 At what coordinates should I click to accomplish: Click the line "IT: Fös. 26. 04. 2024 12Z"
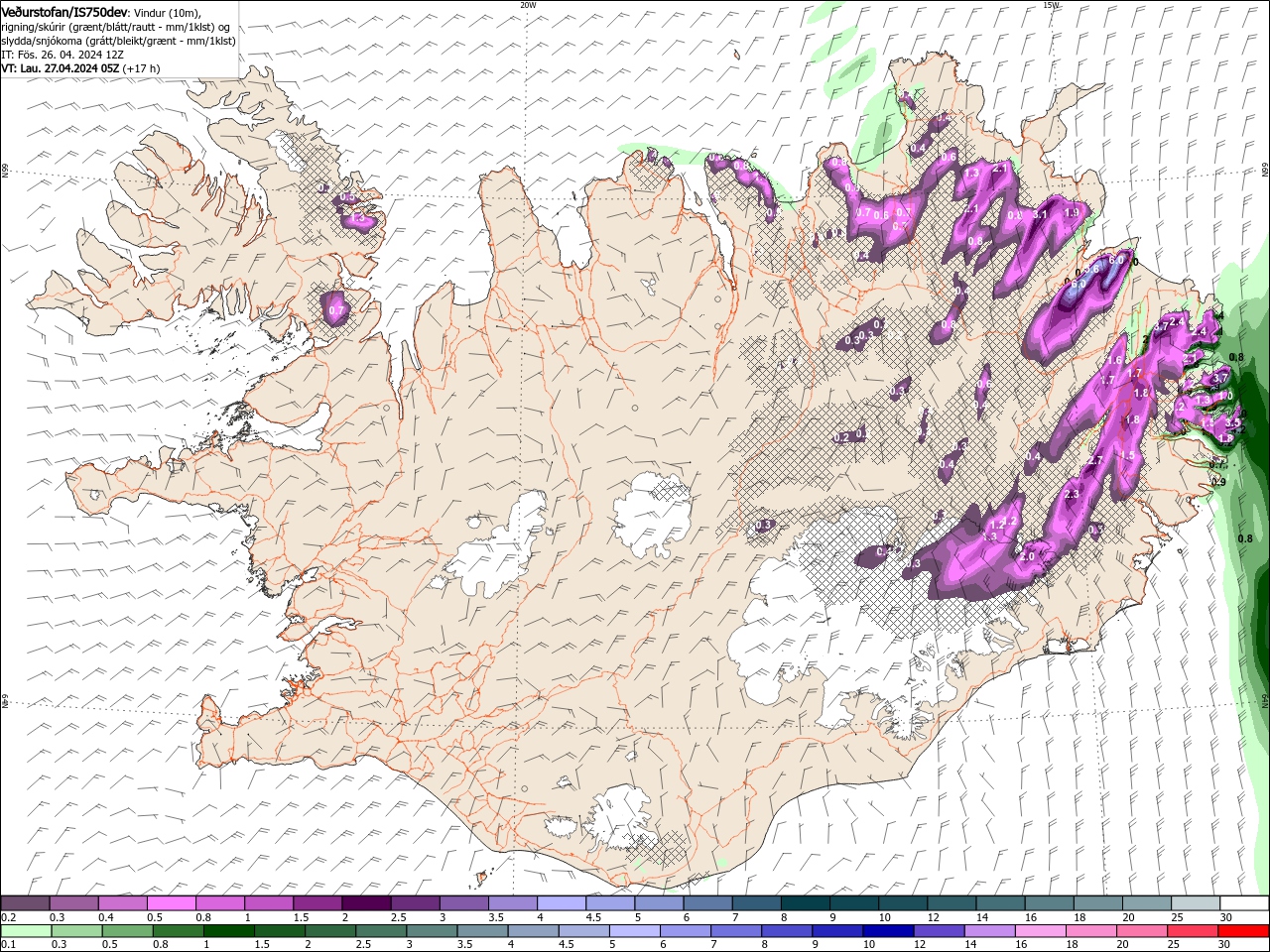tap(63, 55)
